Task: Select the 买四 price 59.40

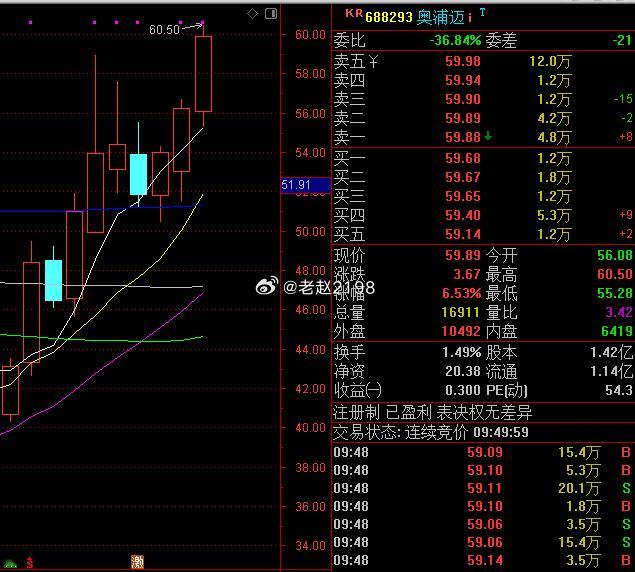Action: (x=462, y=216)
